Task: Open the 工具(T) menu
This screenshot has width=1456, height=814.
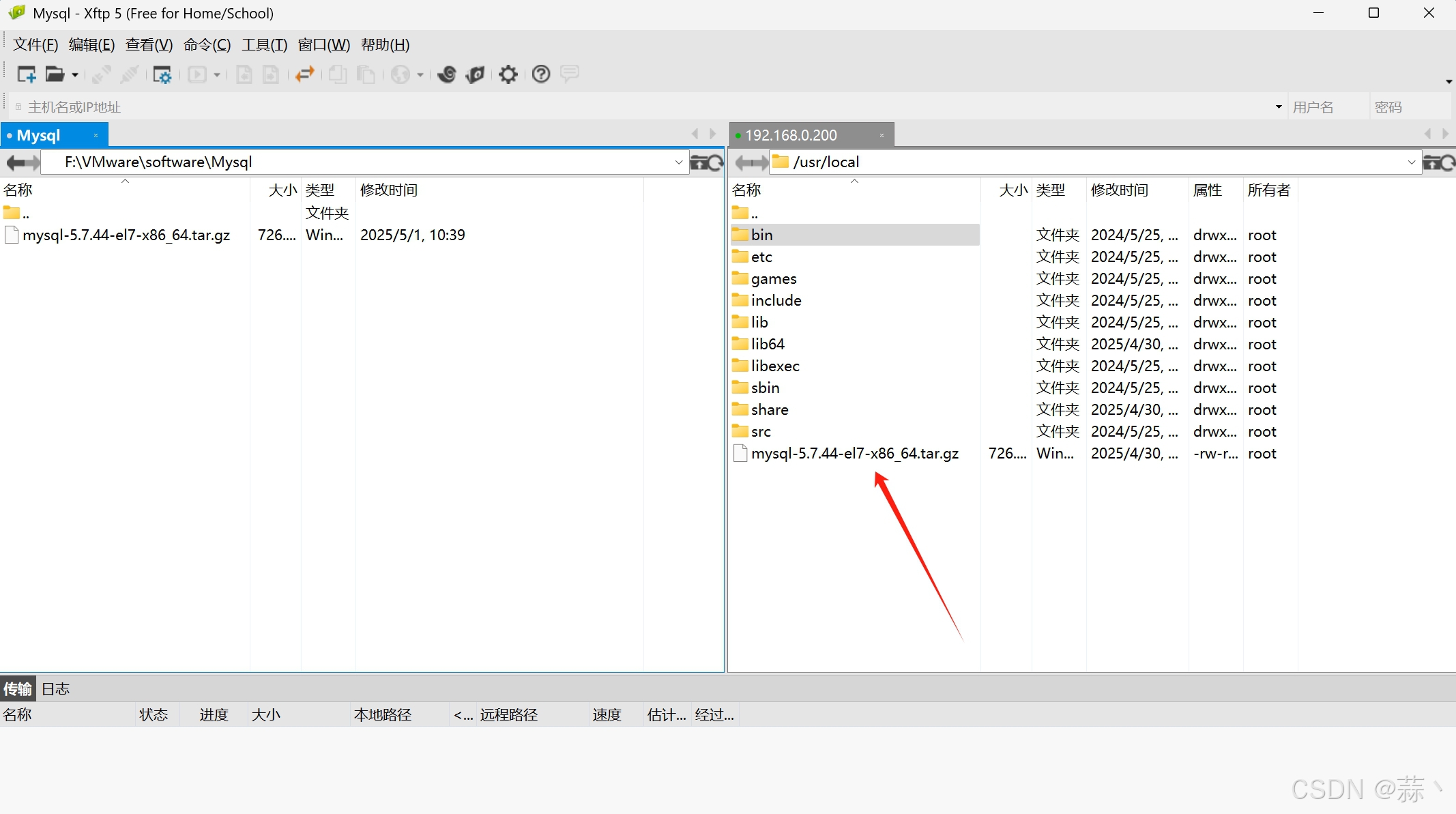Action: pyautogui.click(x=264, y=45)
